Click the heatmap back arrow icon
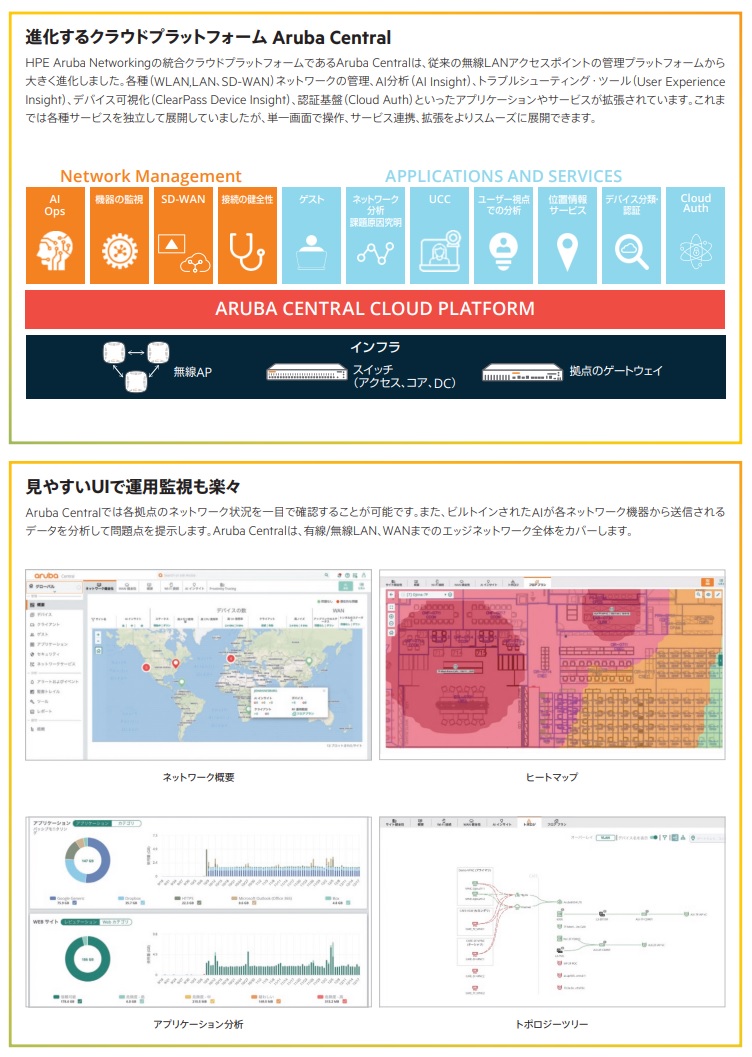 click(391, 595)
